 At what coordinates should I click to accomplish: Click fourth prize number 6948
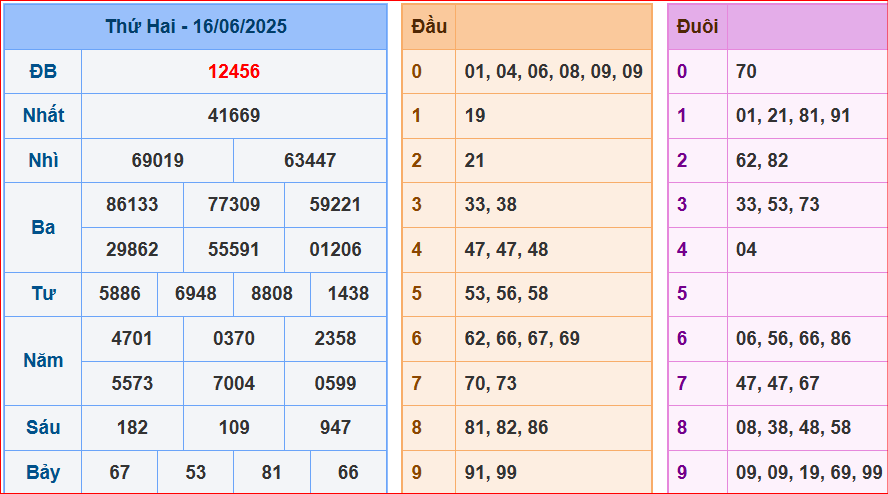pyautogui.click(x=195, y=293)
